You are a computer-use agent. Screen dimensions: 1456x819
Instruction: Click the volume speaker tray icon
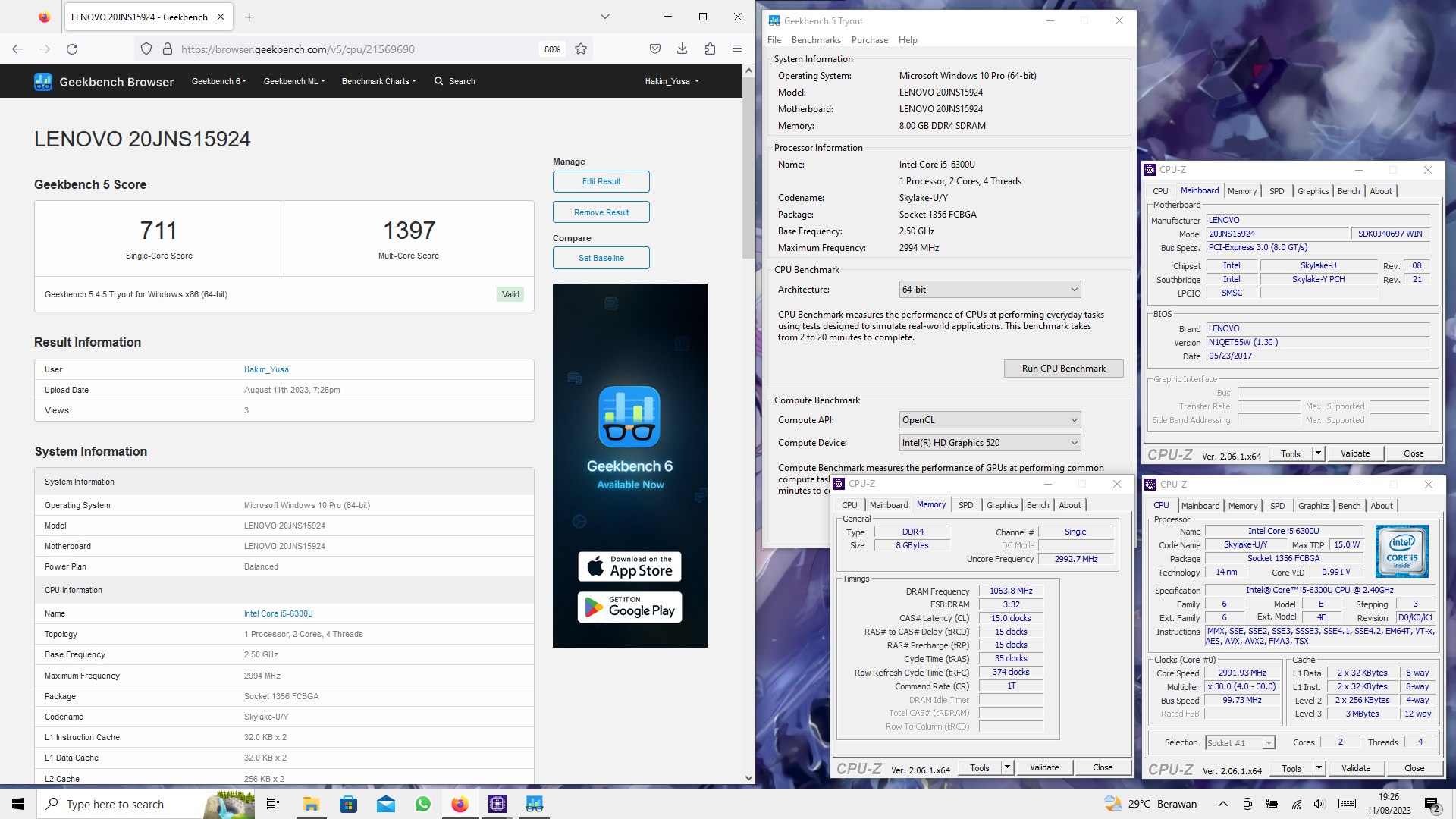coord(1319,804)
